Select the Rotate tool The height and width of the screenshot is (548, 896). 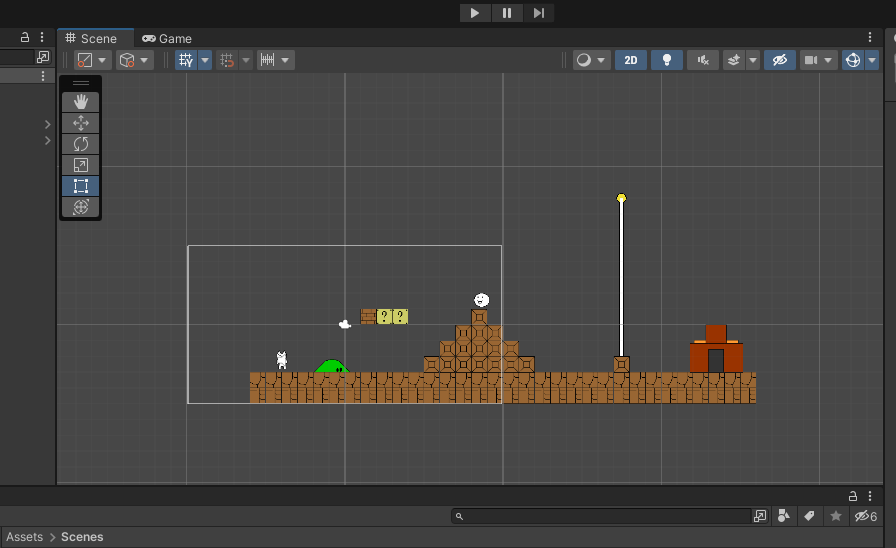coord(81,144)
